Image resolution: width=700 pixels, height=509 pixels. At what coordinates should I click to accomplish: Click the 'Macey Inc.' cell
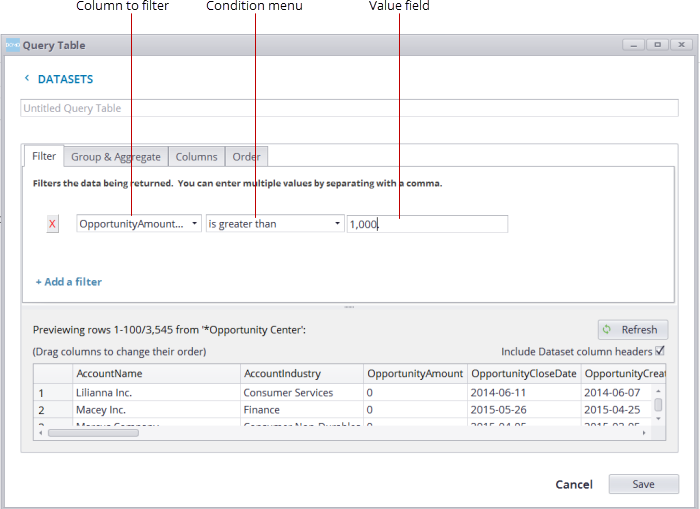tap(156, 410)
